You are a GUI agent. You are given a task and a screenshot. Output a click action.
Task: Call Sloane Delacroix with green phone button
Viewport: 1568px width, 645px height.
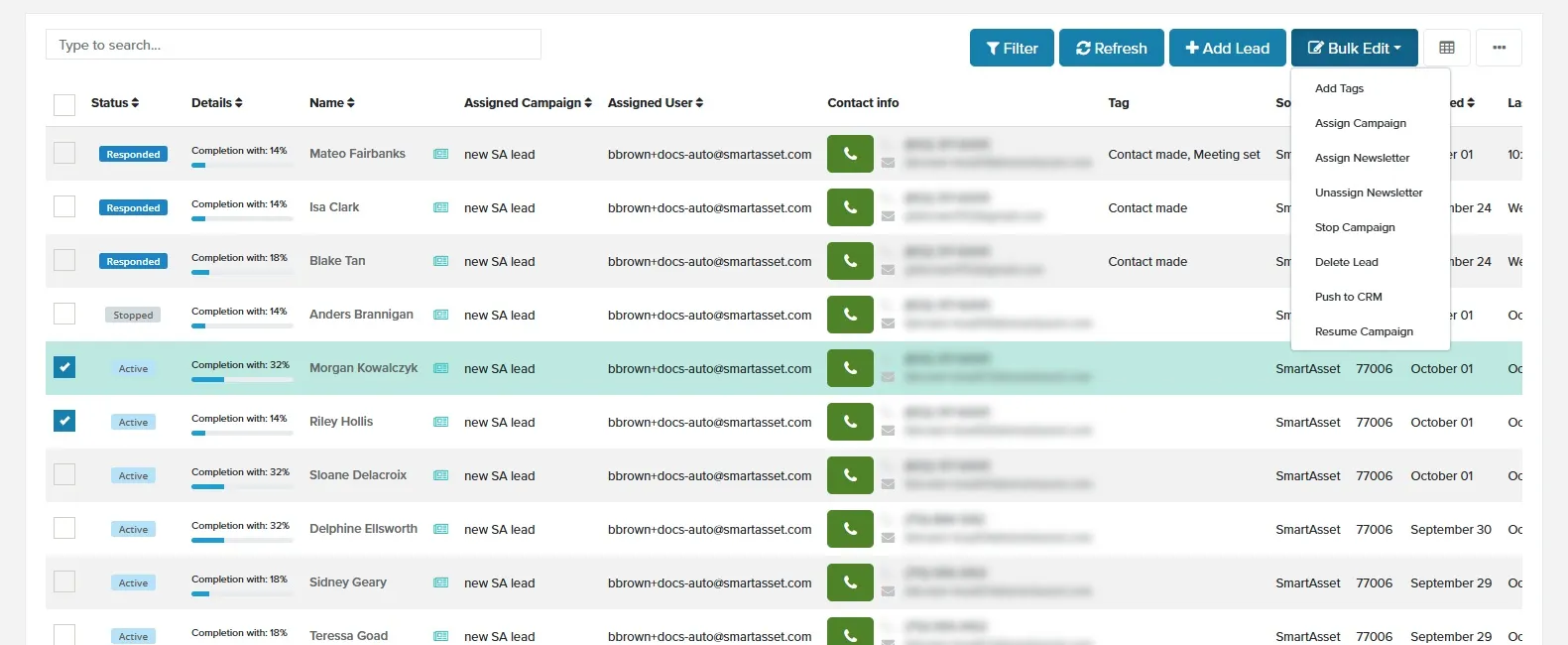[850, 475]
